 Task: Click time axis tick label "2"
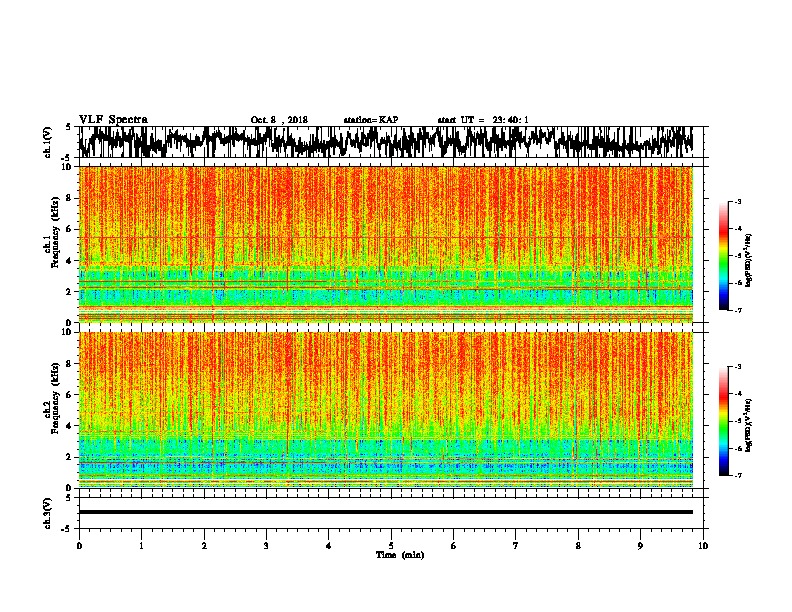click(x=204, y=546)
